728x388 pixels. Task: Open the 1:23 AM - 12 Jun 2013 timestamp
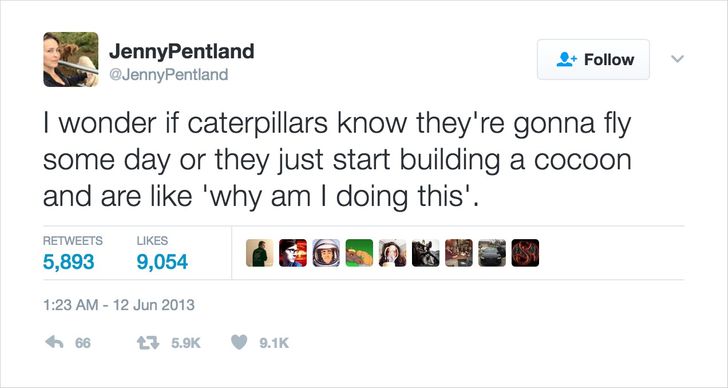point(119,305)
